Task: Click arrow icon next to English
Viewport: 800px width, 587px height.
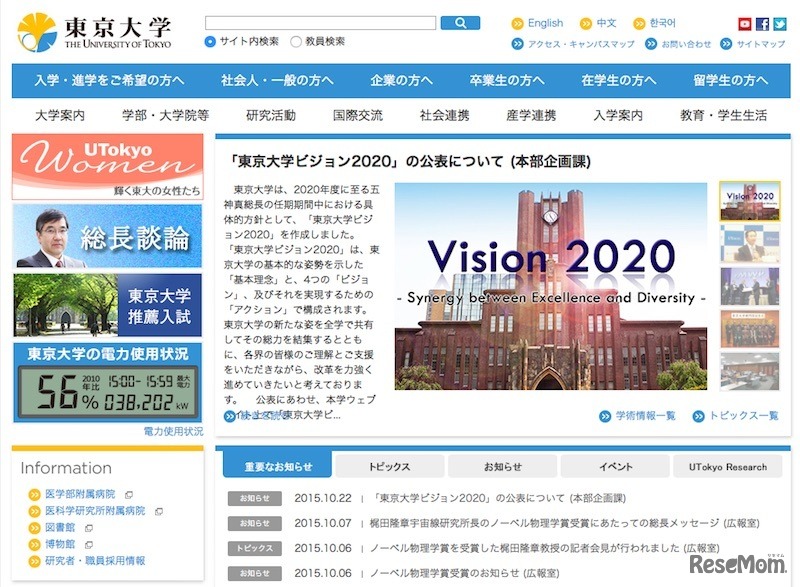Action: [x=517, y=24]
